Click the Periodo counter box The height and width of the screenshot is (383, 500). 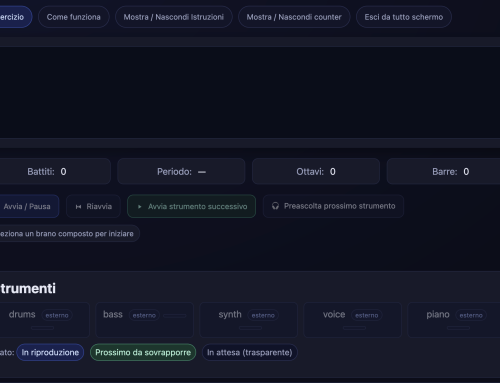181,172
